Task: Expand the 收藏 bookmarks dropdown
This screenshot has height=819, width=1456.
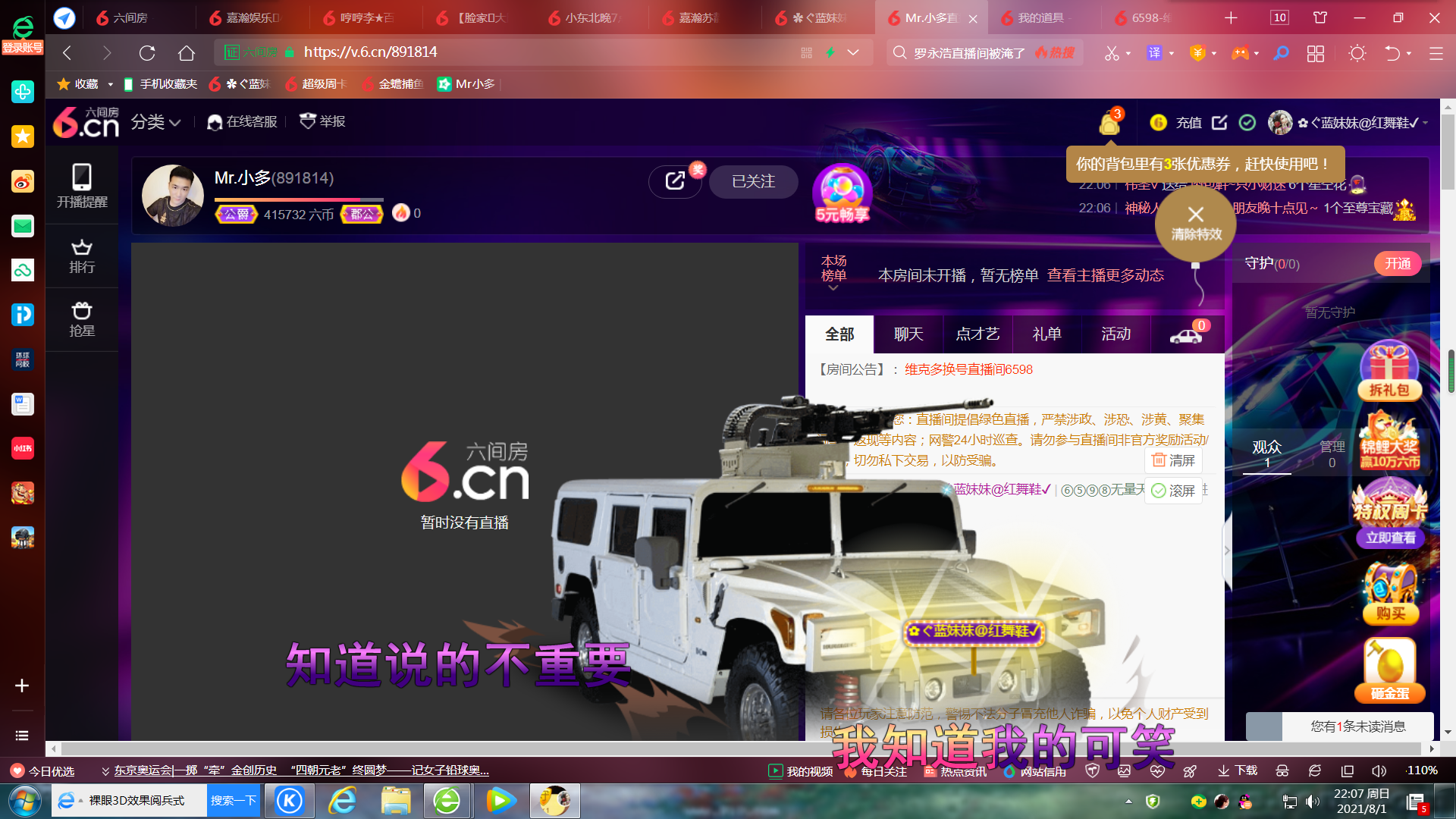Action: 110,84
